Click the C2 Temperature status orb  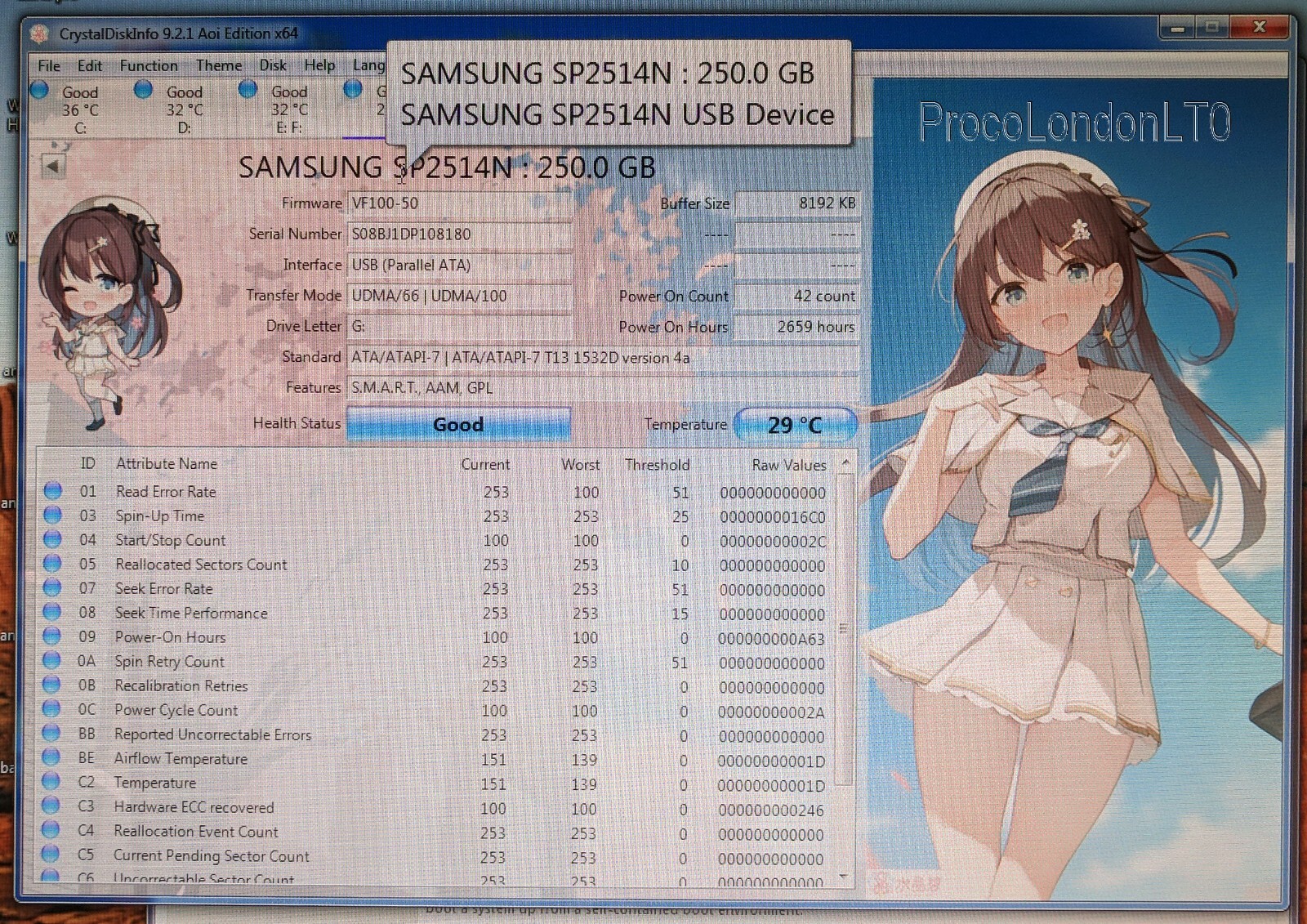point(51,781)
